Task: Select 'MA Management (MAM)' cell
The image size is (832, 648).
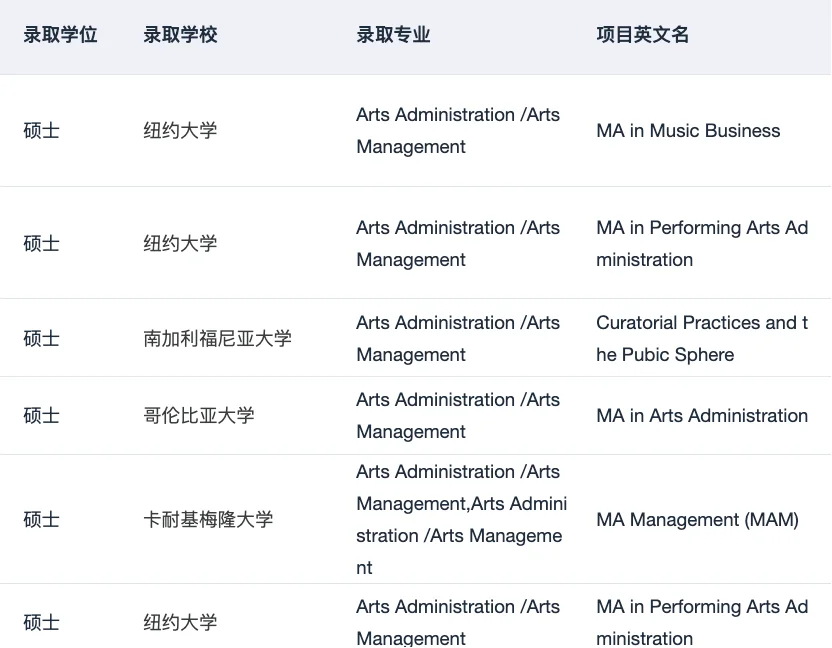Action: (x=697, y=519)
